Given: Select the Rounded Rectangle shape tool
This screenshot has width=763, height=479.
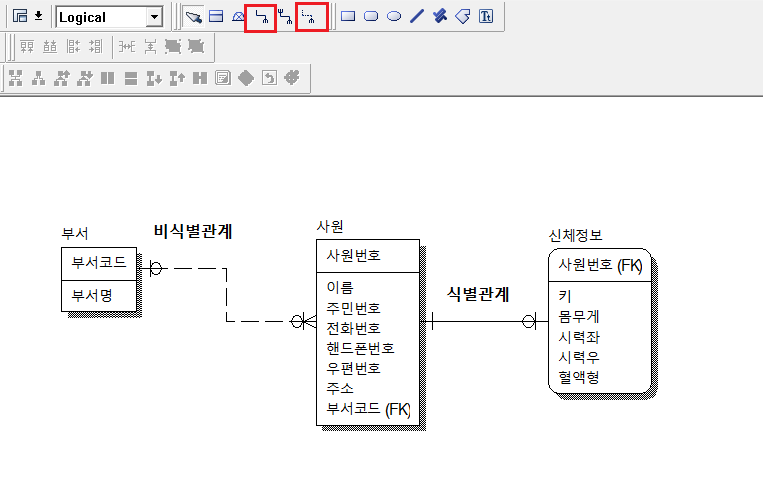Looking at the screenshot, I should tap(371, 17).
